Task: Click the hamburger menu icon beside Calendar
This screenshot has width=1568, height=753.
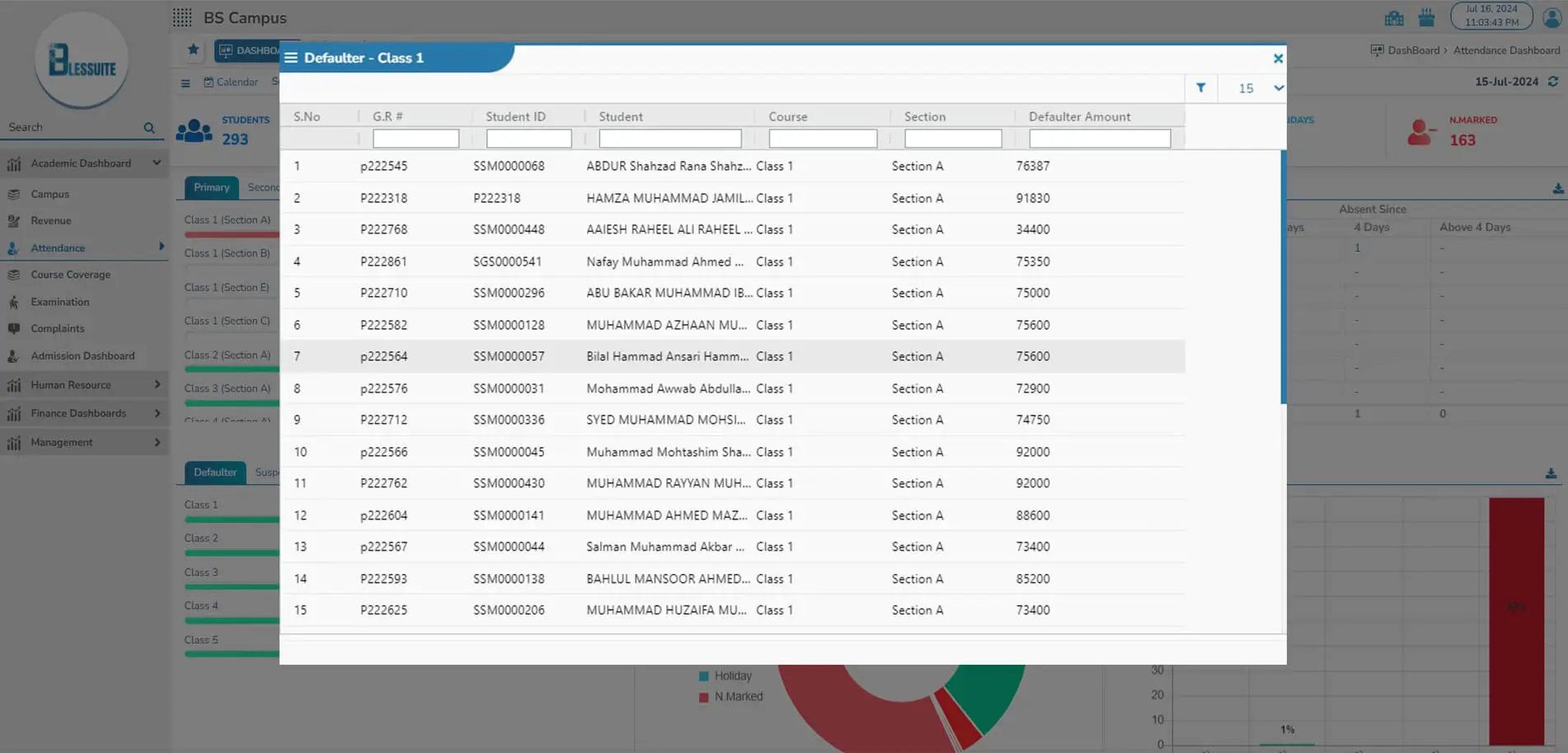Action: [x=185, y=82]
